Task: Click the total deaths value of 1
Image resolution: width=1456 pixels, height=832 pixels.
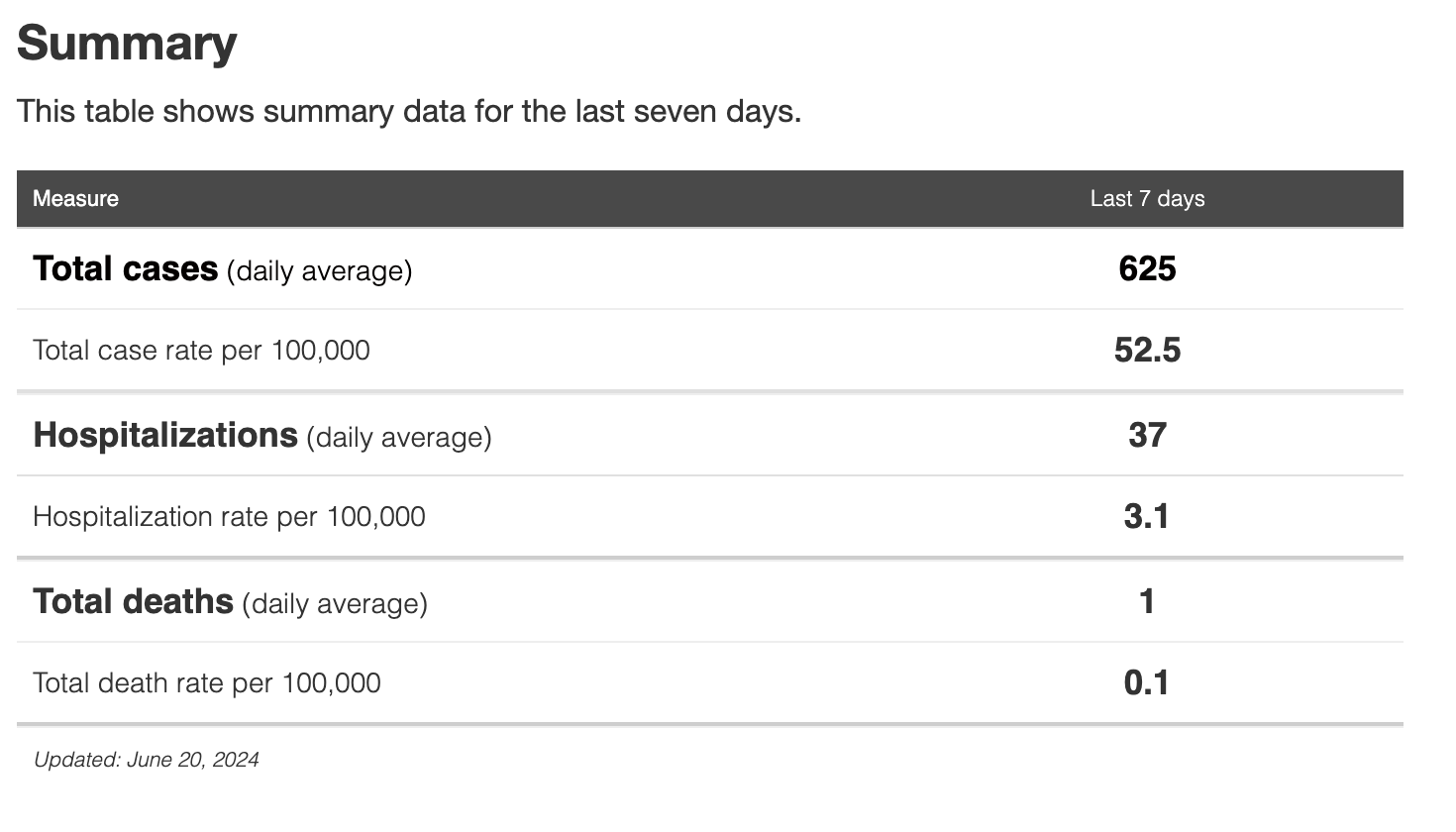Action: [x=1147, y=601]
